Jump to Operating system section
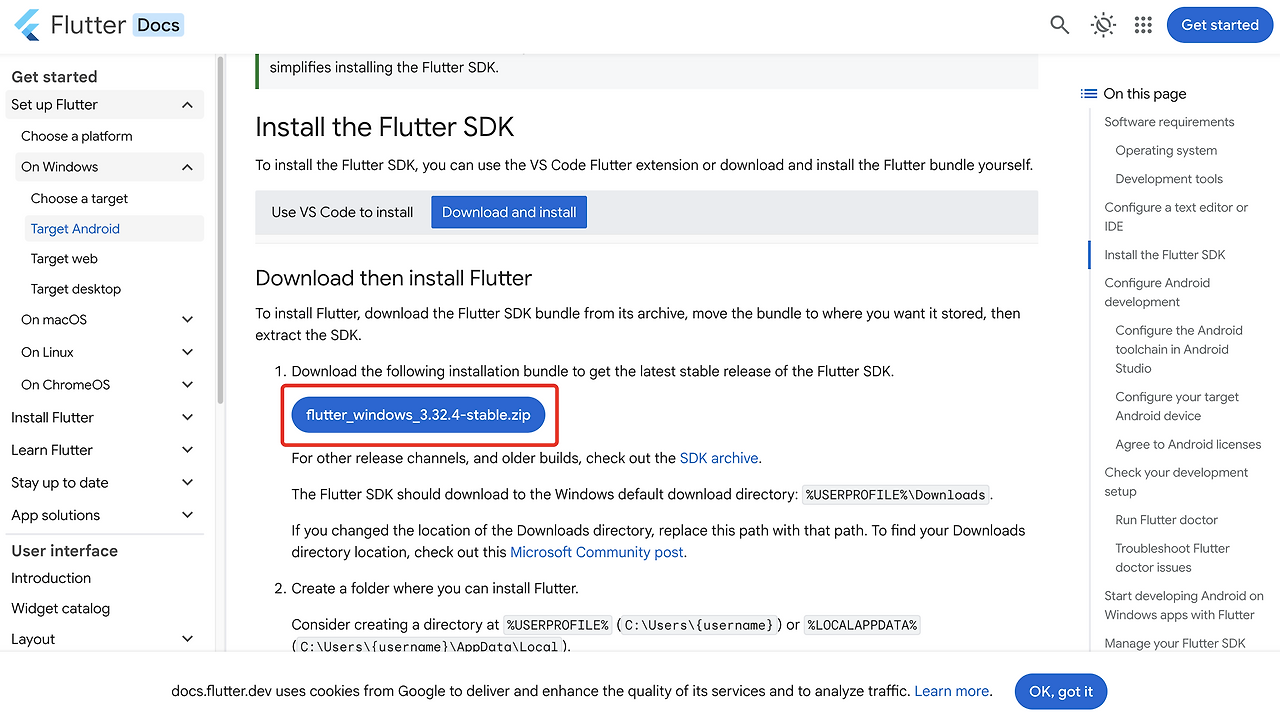 [x=1166, y=151]
